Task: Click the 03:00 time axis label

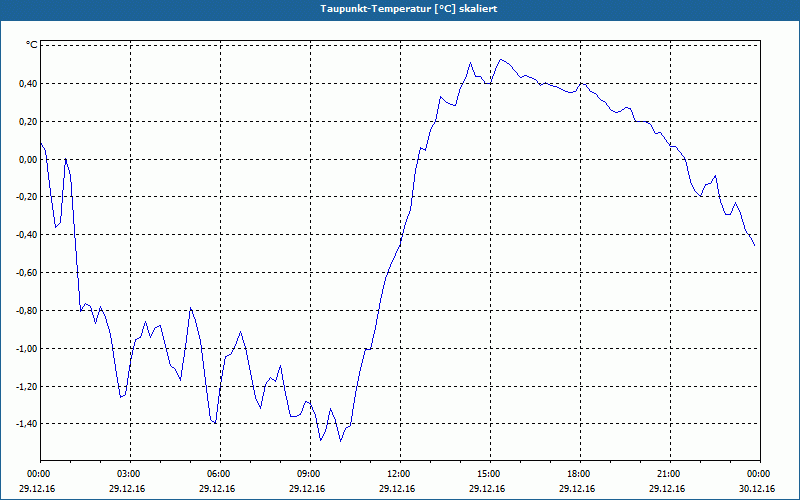Action: coord(131,474)
